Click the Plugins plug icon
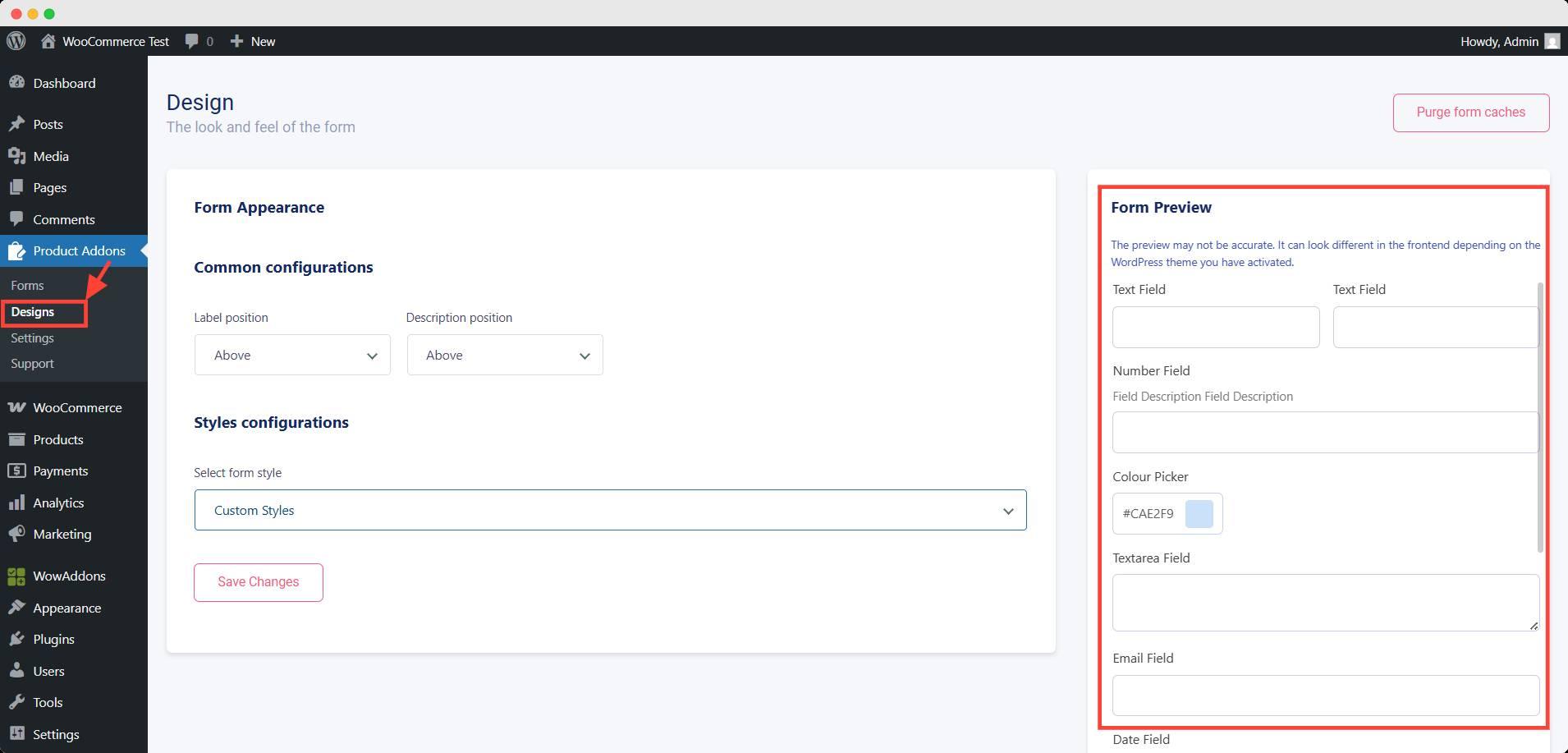 (x=16, y=639)
